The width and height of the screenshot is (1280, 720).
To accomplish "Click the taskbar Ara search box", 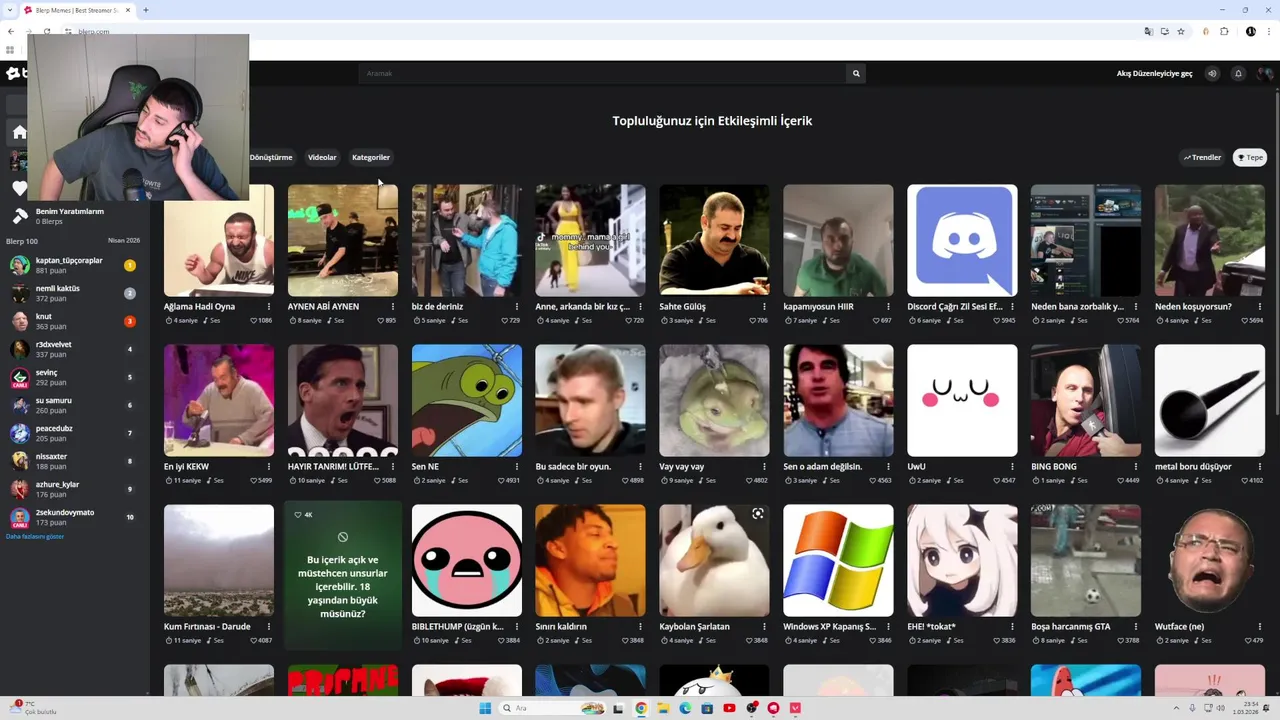I will (x=554, y=708).
